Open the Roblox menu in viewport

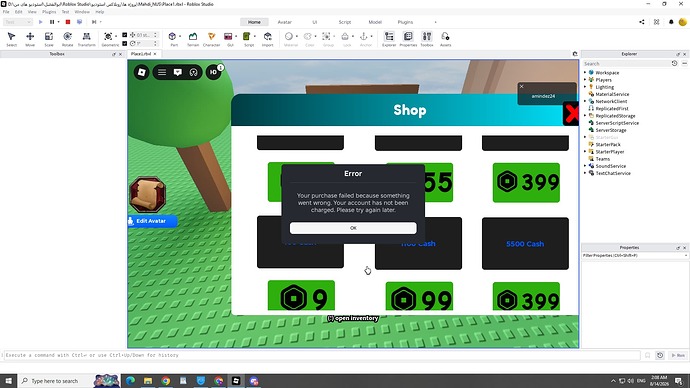tap(141, 72)
